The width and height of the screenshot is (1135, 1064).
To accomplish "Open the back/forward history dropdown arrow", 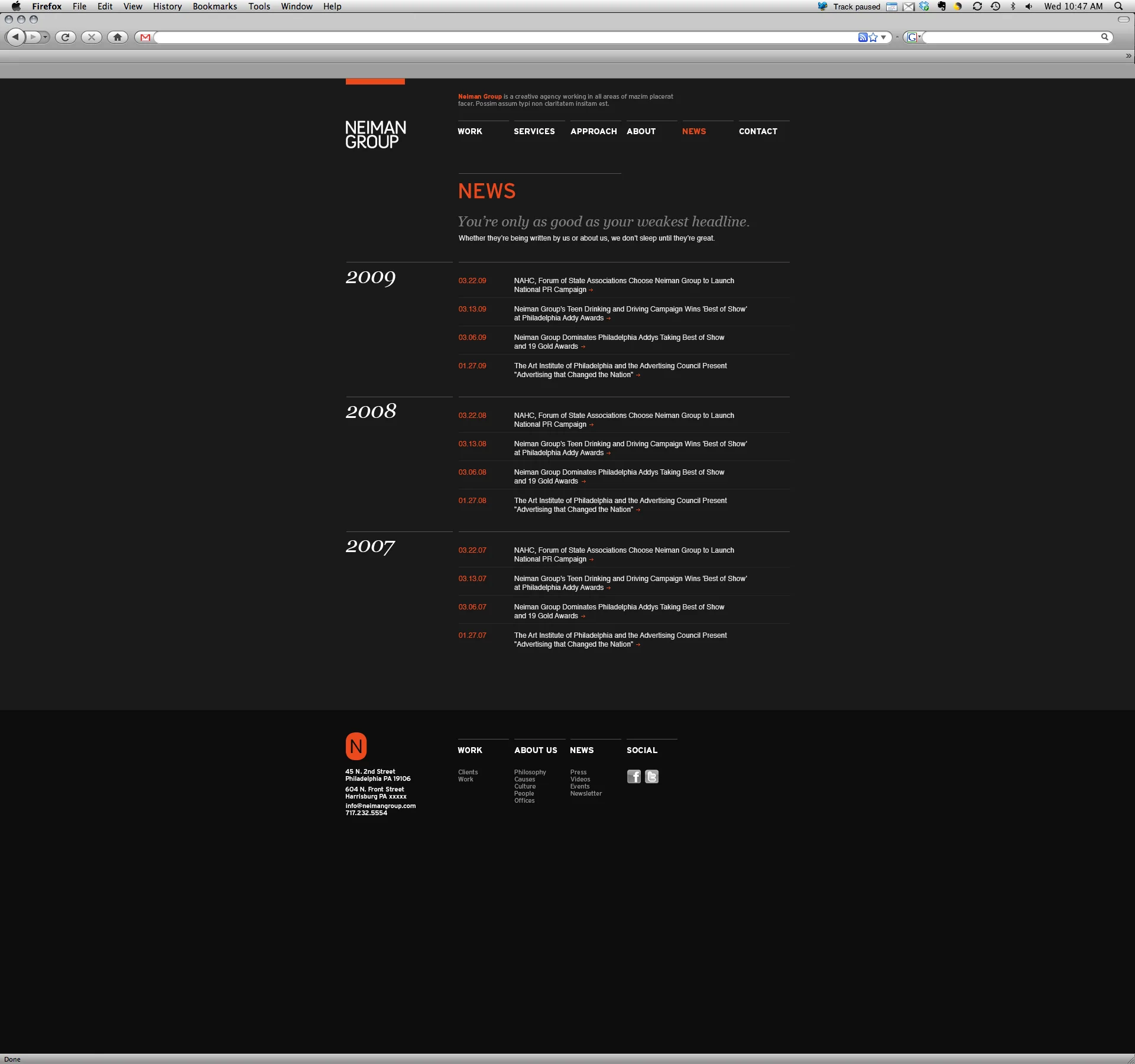I will click(x=46, y=37).
